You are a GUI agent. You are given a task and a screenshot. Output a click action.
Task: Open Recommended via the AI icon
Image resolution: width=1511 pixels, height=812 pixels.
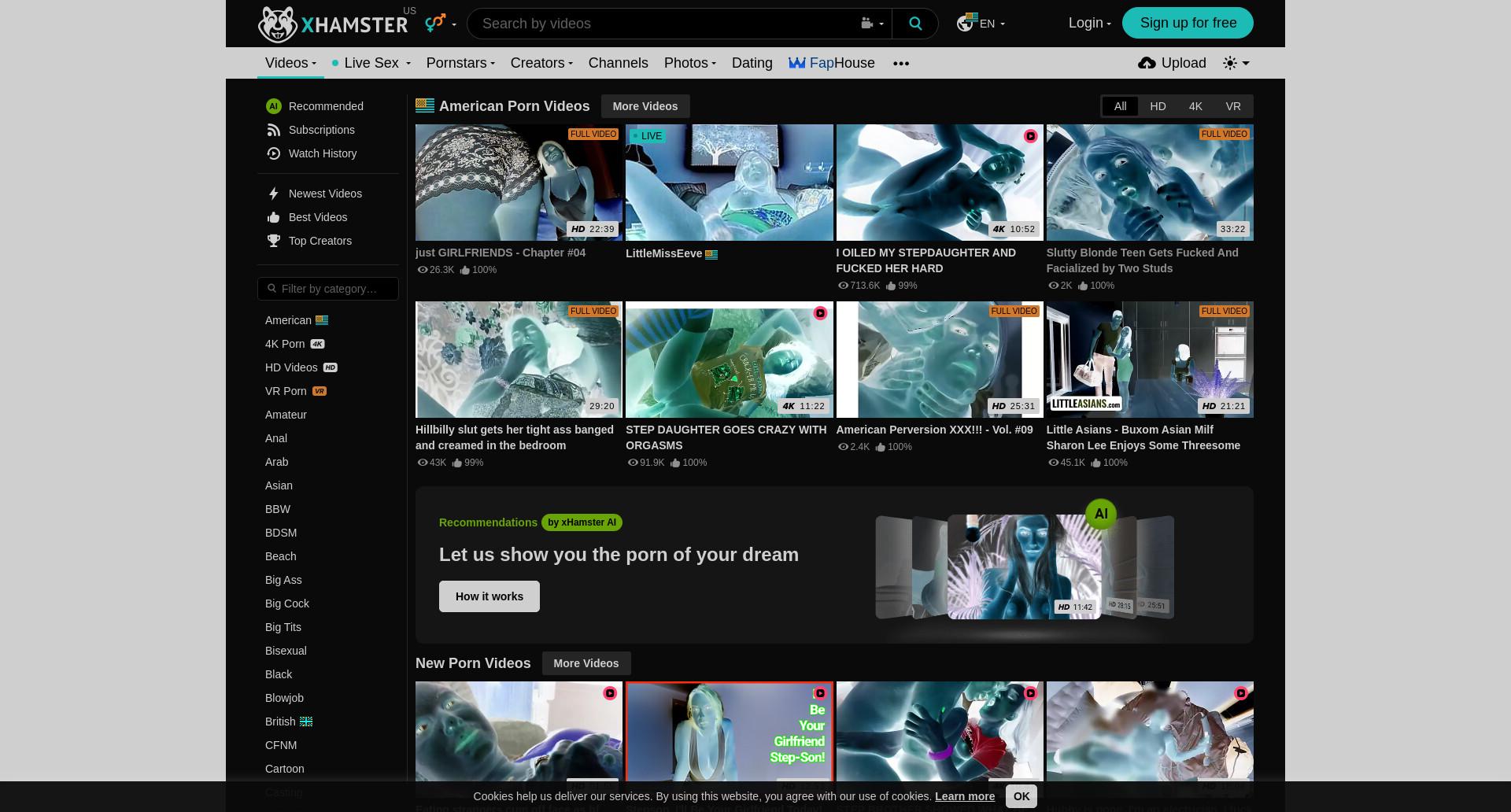pos(274,106)
